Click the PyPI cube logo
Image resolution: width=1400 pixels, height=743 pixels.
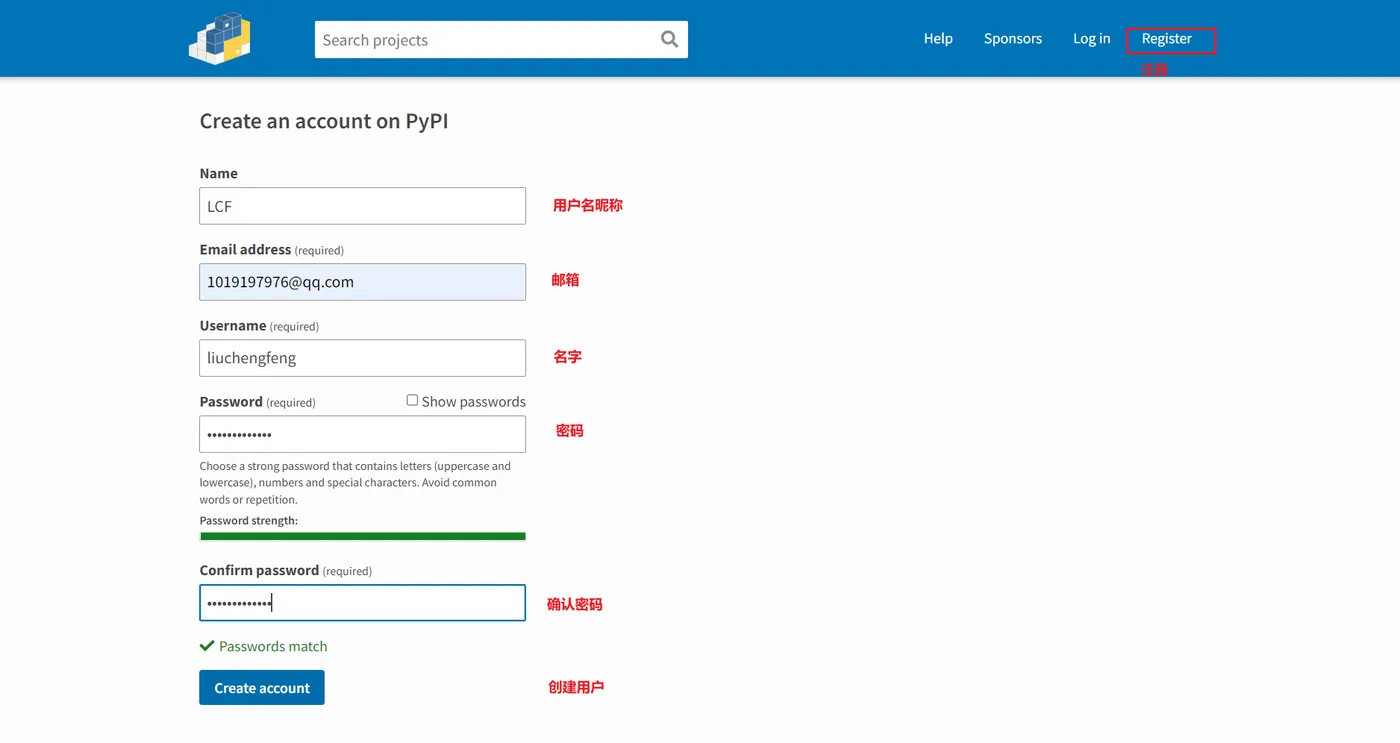(219, 38)
